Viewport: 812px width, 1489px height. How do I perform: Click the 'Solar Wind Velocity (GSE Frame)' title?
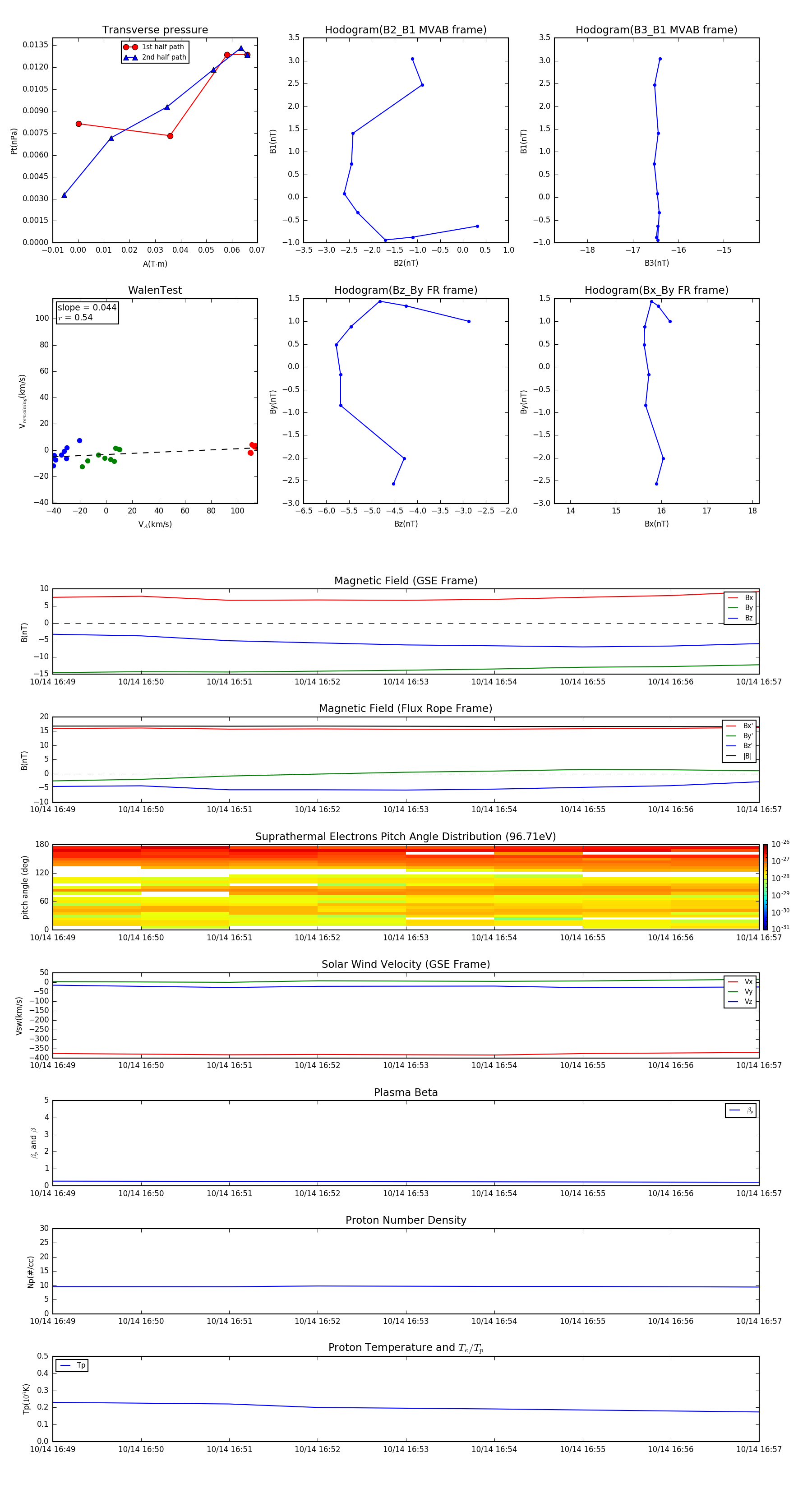[406, 965]
